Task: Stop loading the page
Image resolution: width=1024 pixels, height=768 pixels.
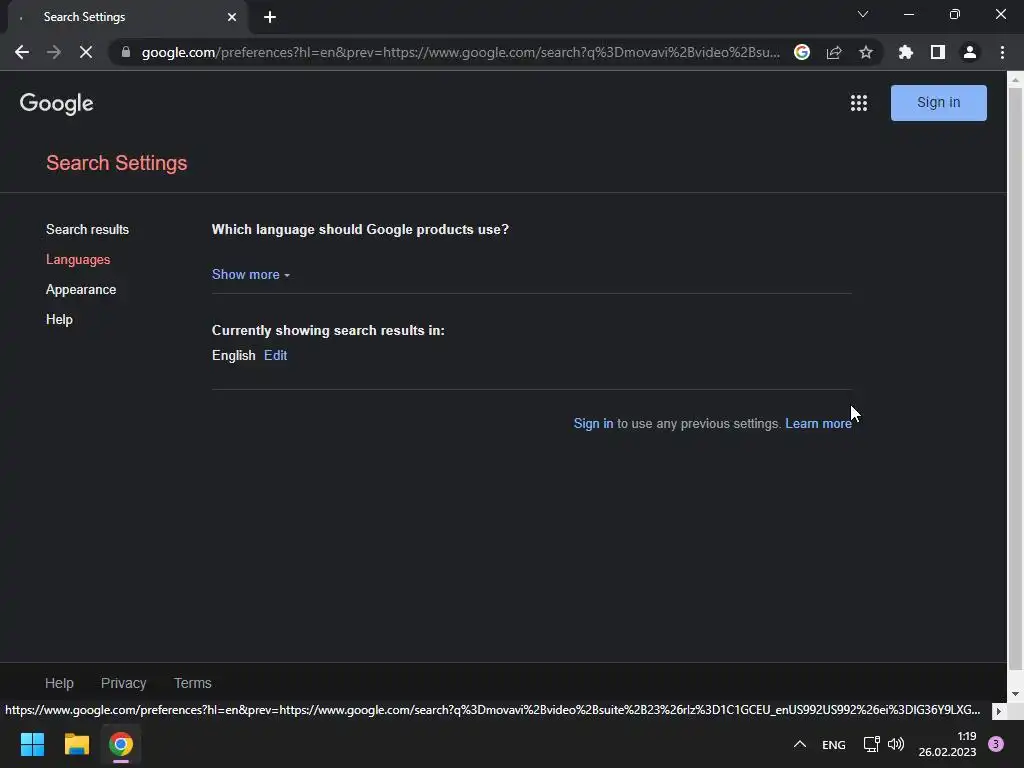Action: click(86, 52)
